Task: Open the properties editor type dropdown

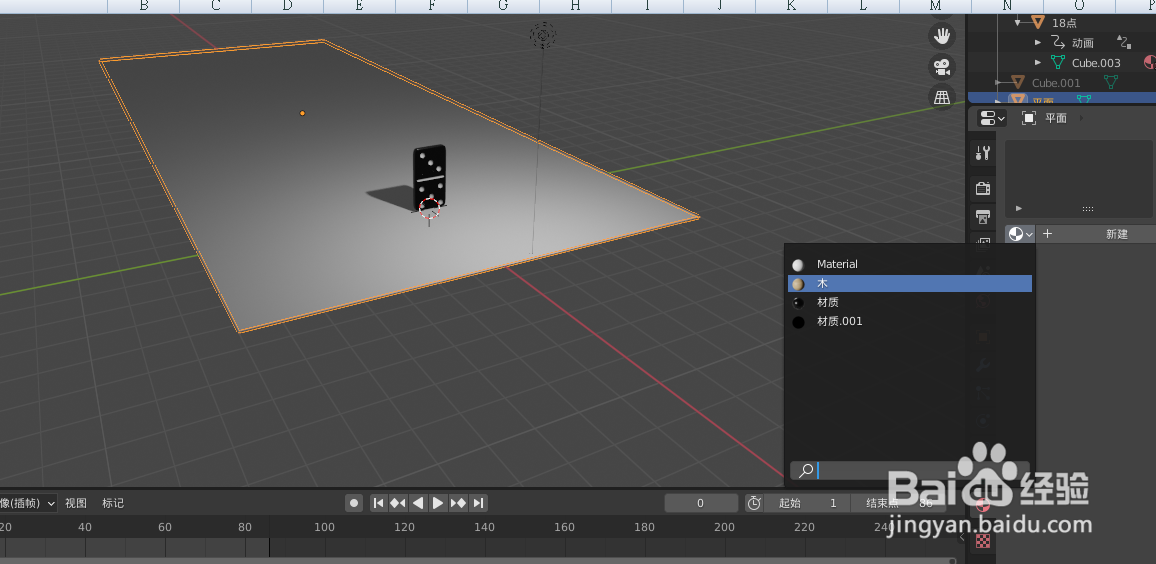Action: [992, 118]
